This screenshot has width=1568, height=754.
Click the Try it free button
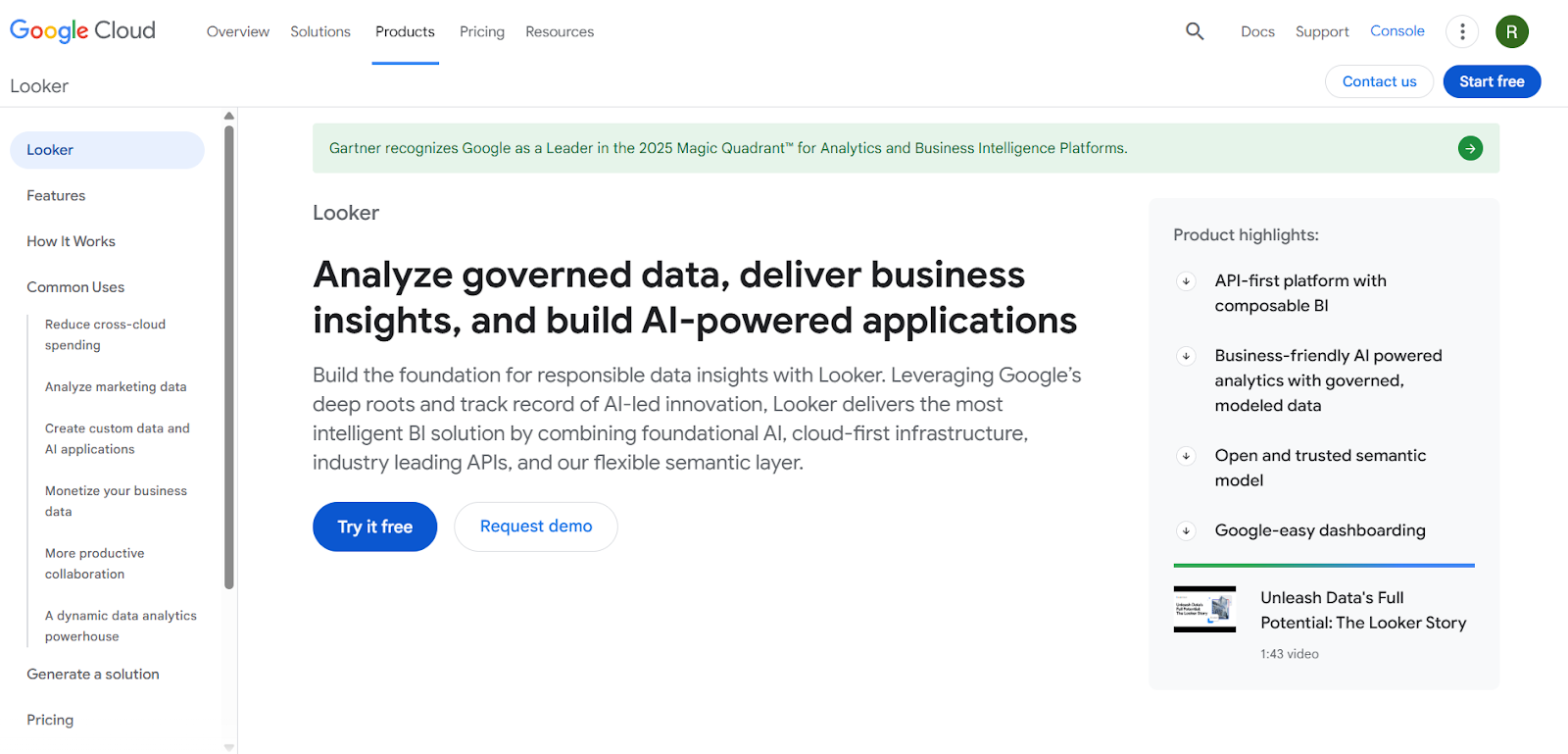point(374,527)
